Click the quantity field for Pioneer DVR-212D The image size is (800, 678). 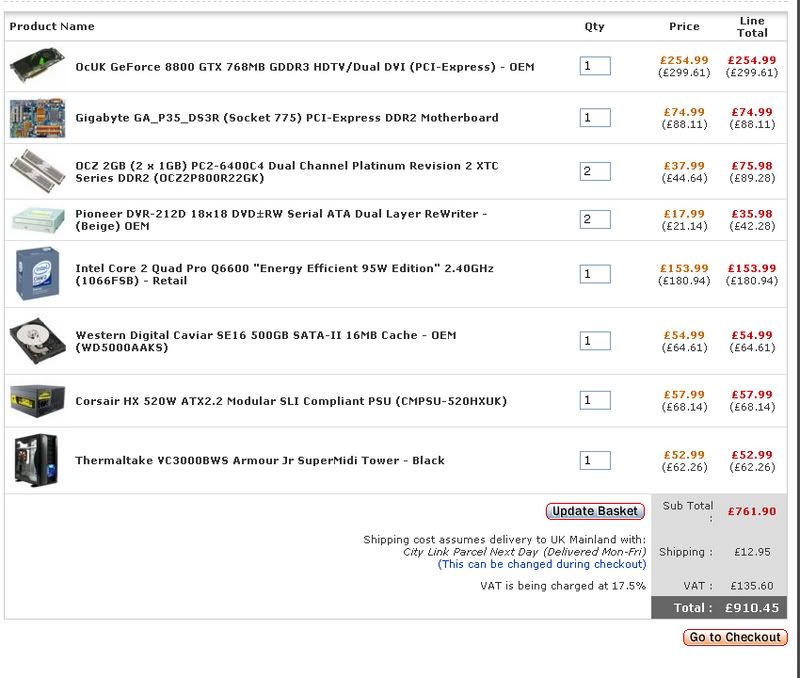[594, 219]
